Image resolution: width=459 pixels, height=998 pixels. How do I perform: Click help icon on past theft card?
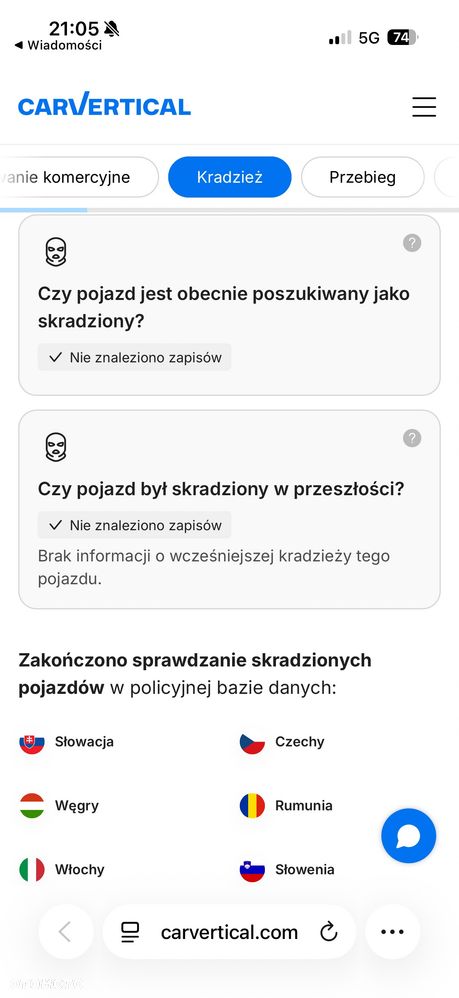[412, 438]
